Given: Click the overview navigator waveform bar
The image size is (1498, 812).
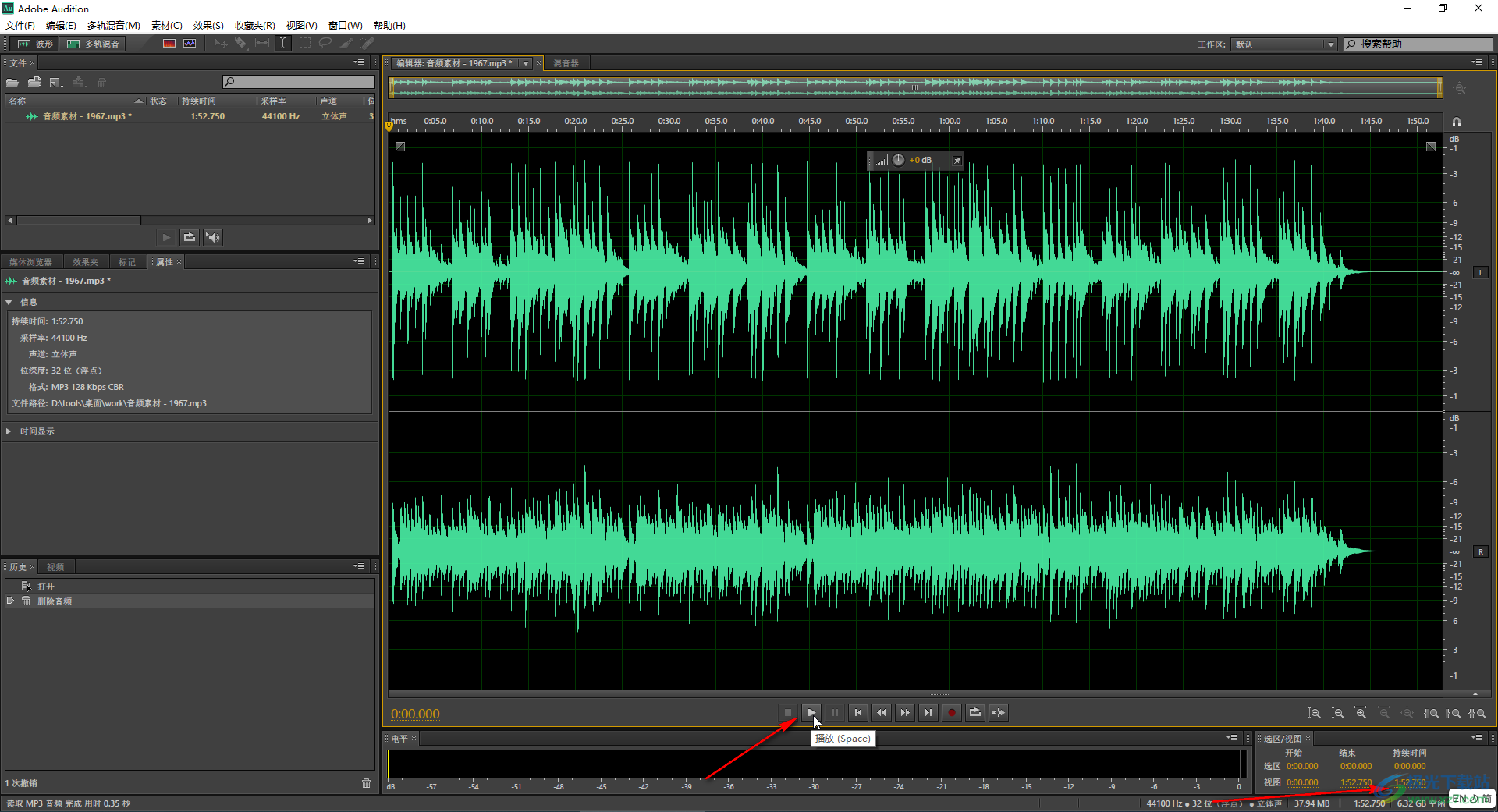Looking at the screenshot, I should 915,88.
